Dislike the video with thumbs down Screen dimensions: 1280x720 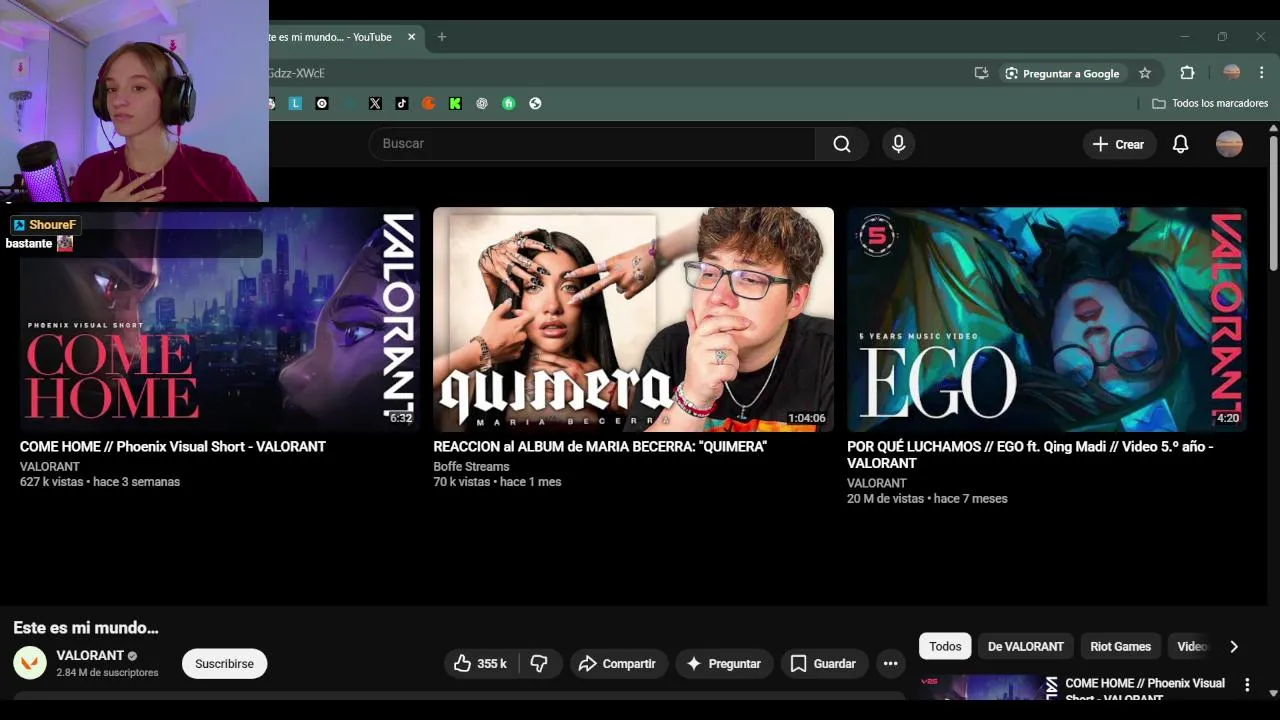click(540, 664)
